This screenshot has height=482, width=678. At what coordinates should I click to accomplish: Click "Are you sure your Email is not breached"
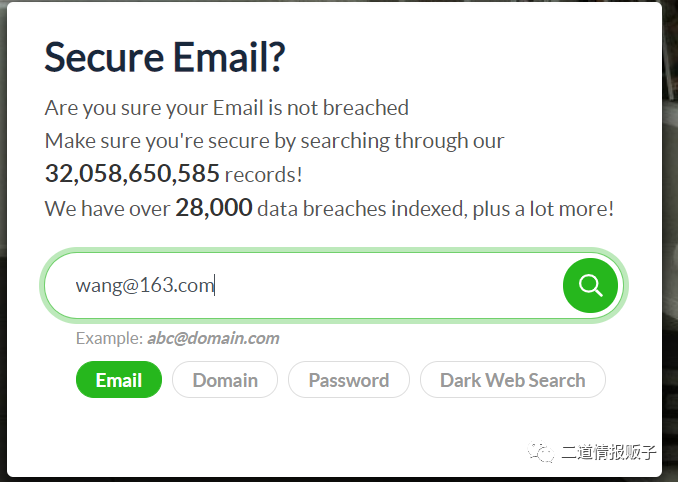(227, 108)
